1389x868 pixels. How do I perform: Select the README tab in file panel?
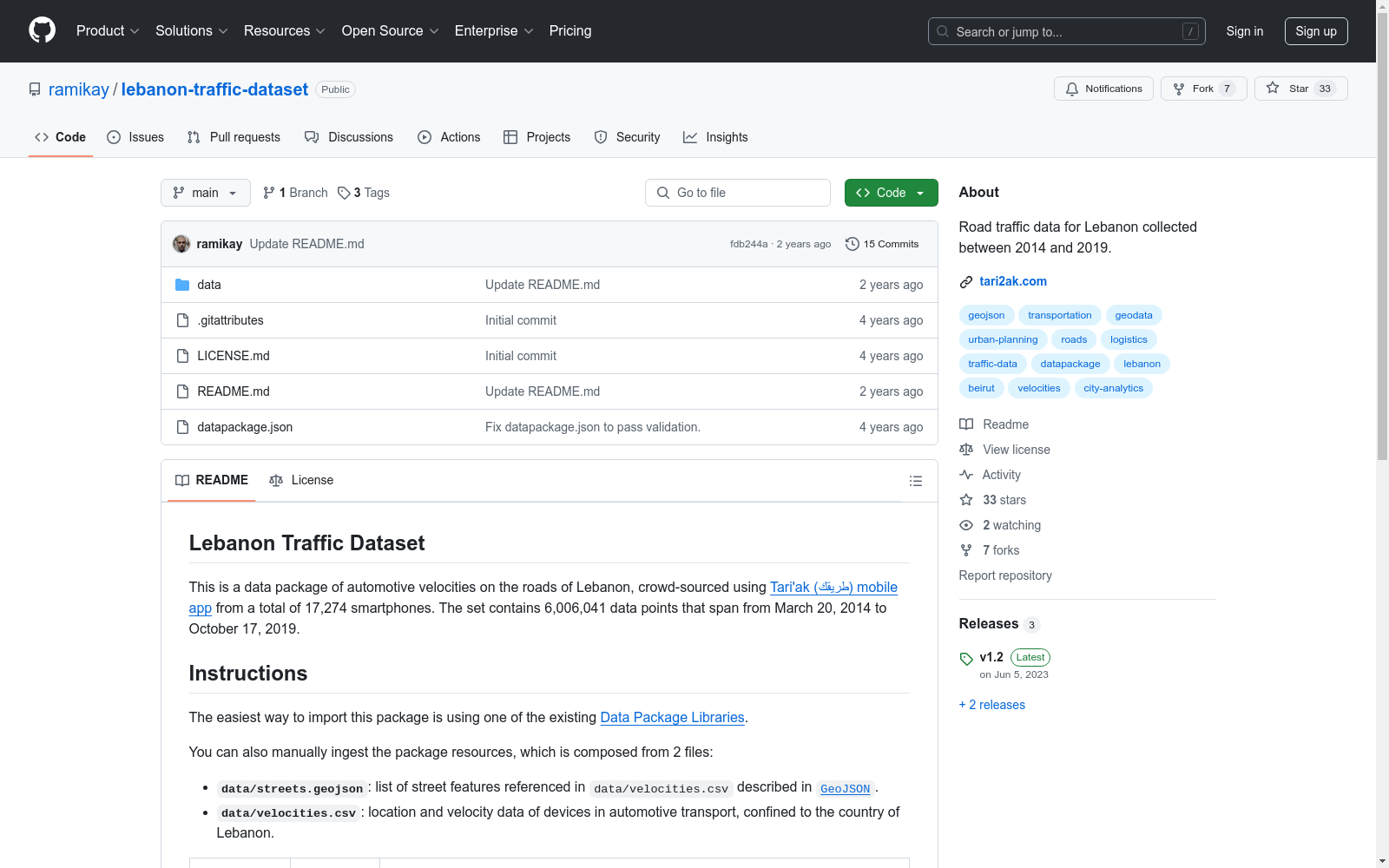click(x=212, y=480)
